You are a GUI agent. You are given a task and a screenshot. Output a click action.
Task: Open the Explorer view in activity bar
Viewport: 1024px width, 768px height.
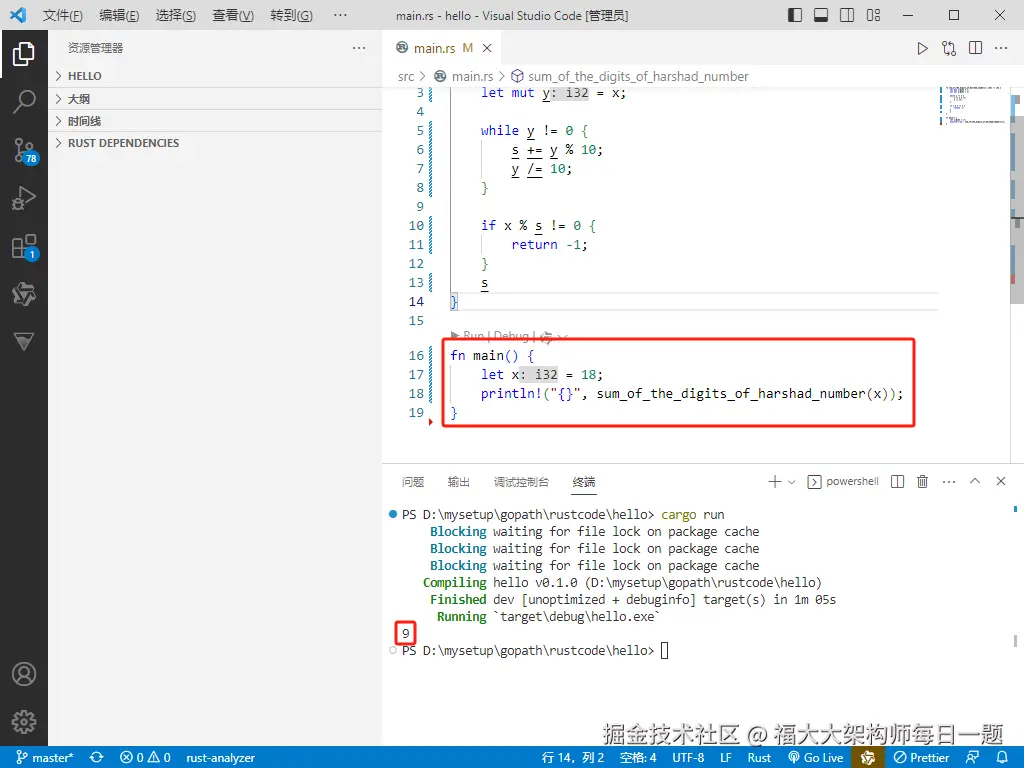point(24,54)
